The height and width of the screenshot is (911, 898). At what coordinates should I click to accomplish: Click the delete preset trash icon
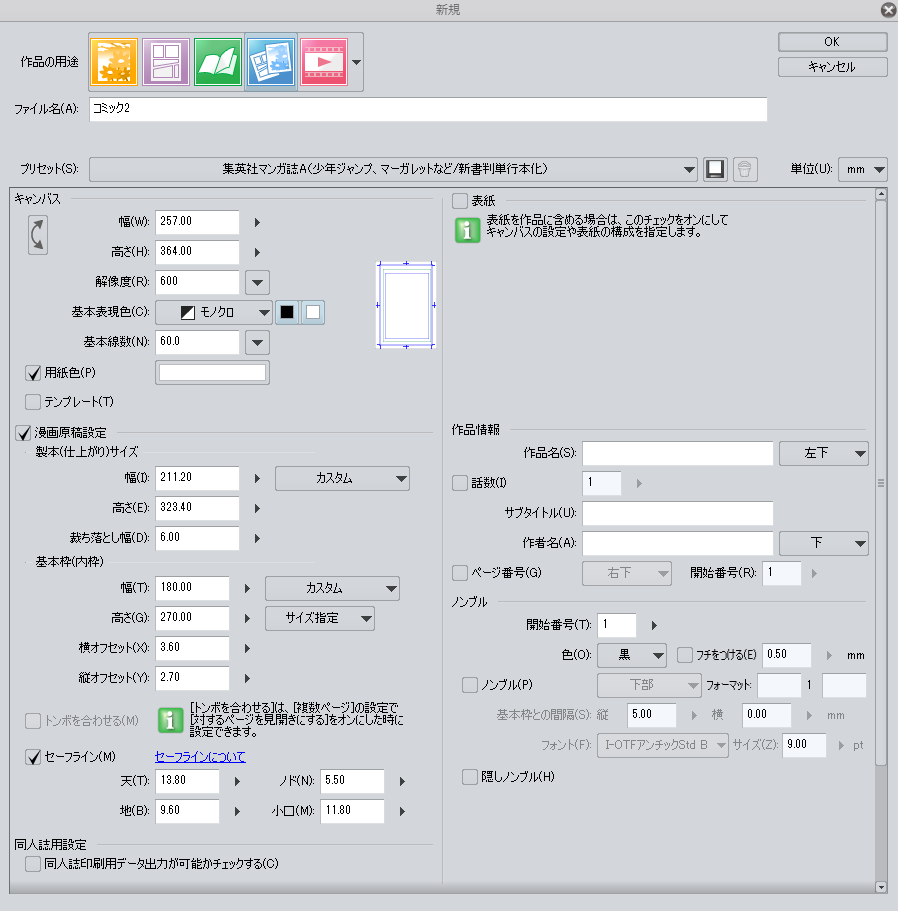pyautogui.click(x=745, y=169)
